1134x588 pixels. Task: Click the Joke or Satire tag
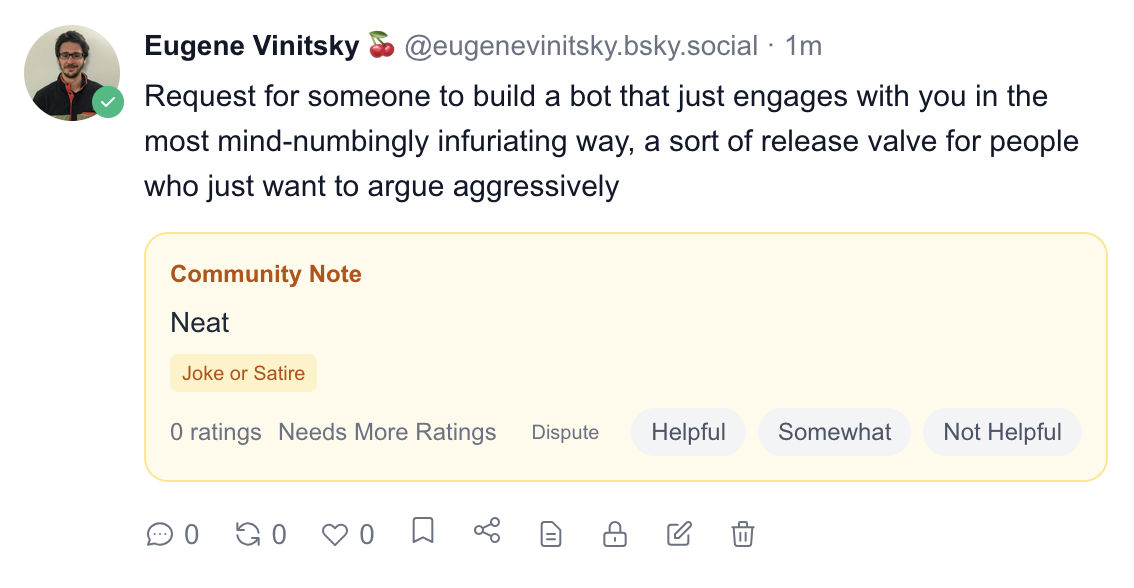243,373
